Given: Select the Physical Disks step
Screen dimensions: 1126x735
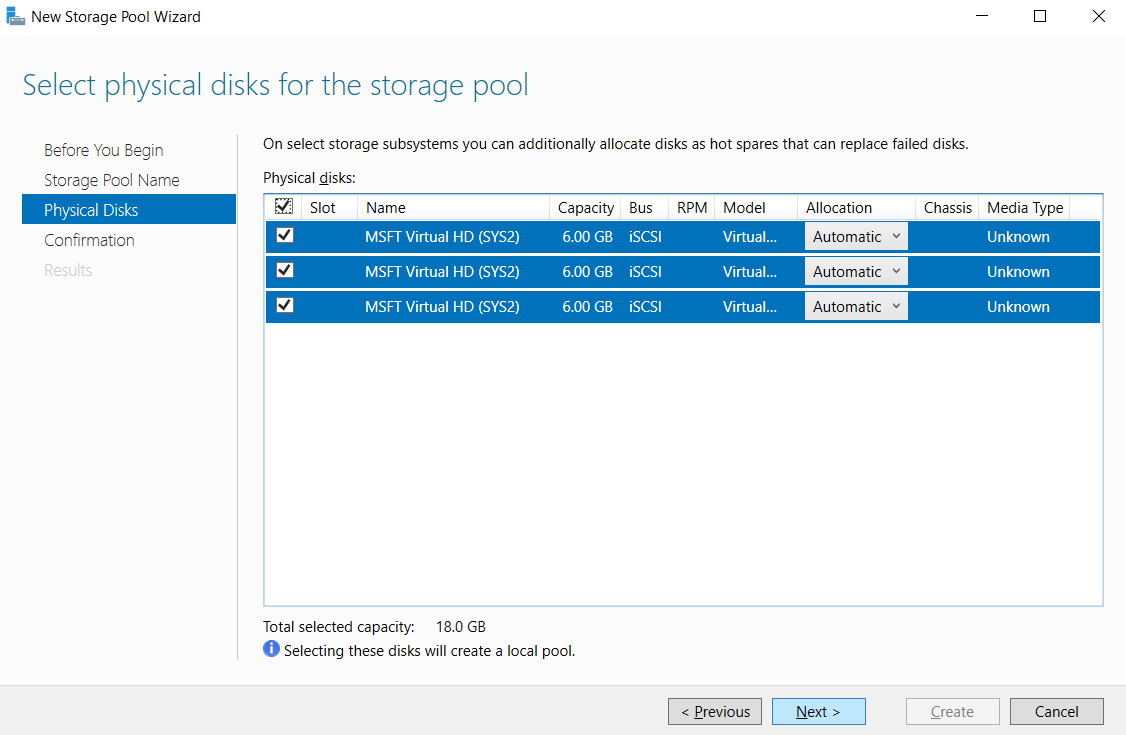Looking at the screenshot, I should point(129,210).
